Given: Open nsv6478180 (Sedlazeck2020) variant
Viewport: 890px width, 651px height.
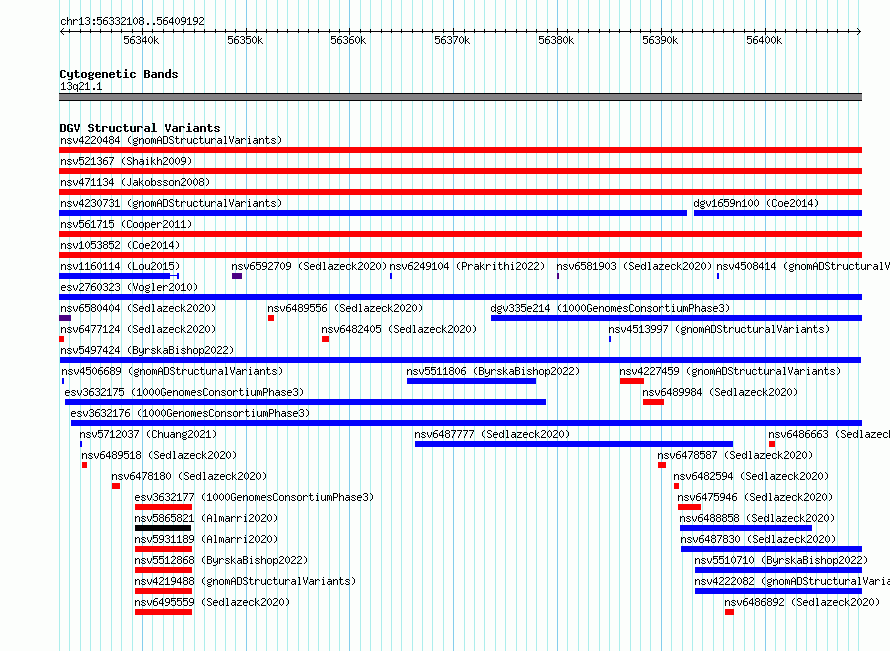Looking at the screenshot, I should (x=189, y=476).
